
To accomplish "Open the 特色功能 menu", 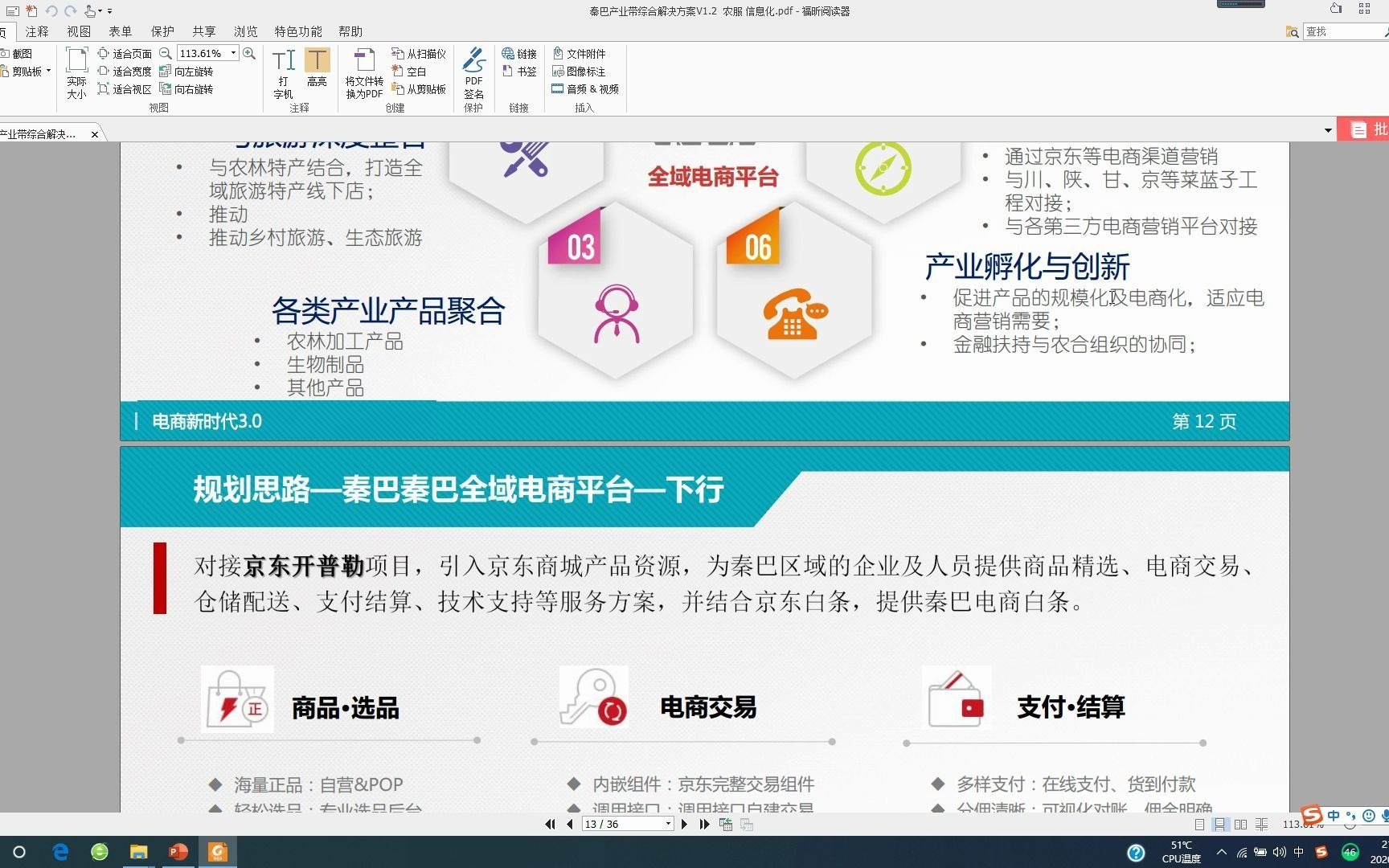I will click(297, 31).
